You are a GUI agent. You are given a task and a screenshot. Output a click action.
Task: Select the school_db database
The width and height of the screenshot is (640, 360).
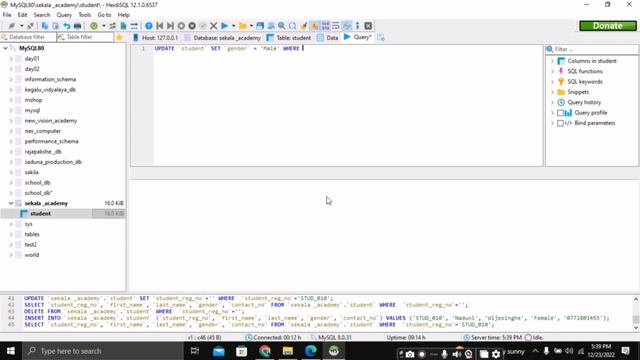(x=37, y=182)
